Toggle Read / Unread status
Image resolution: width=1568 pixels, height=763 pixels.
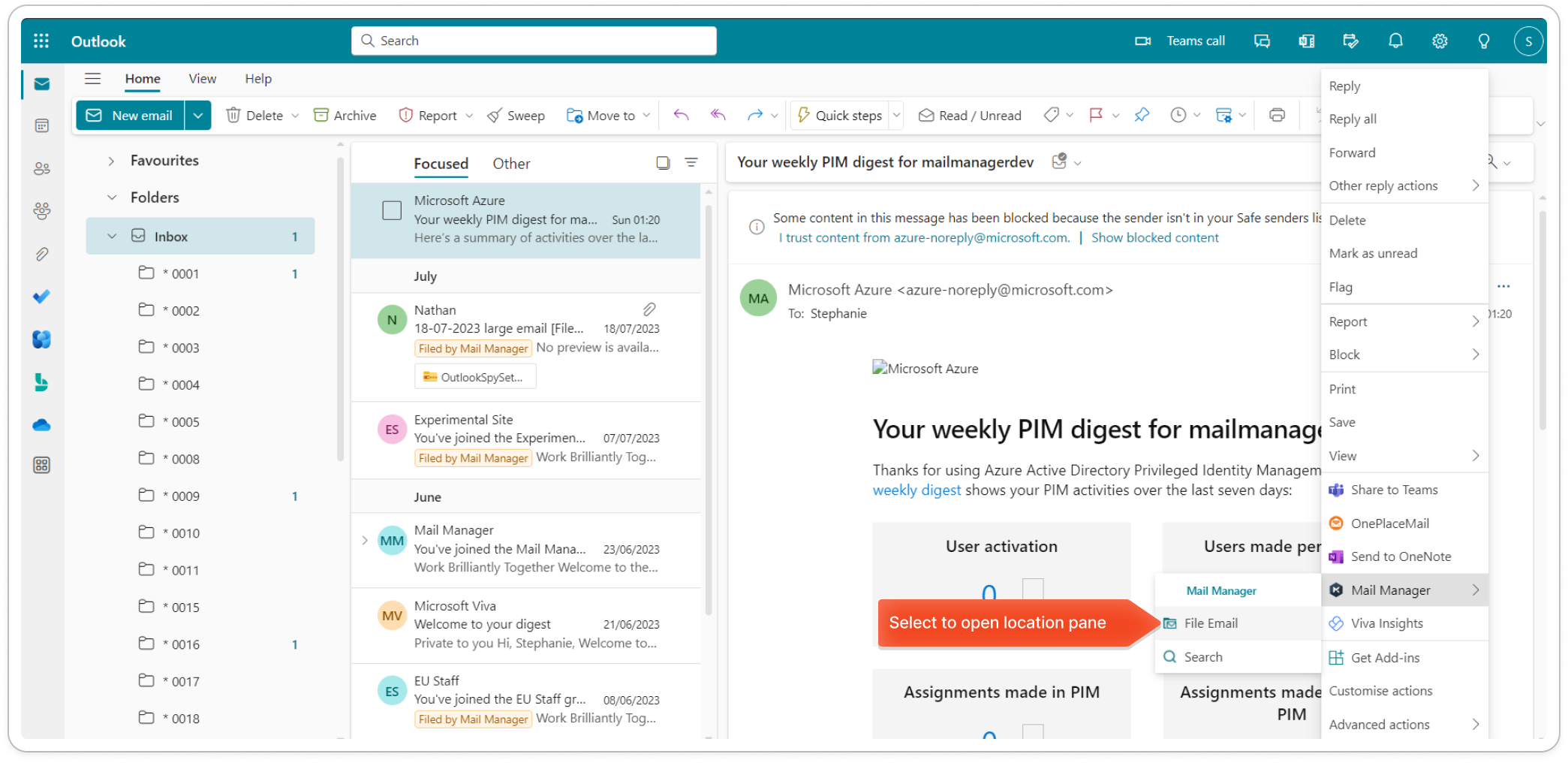point(970,115)
